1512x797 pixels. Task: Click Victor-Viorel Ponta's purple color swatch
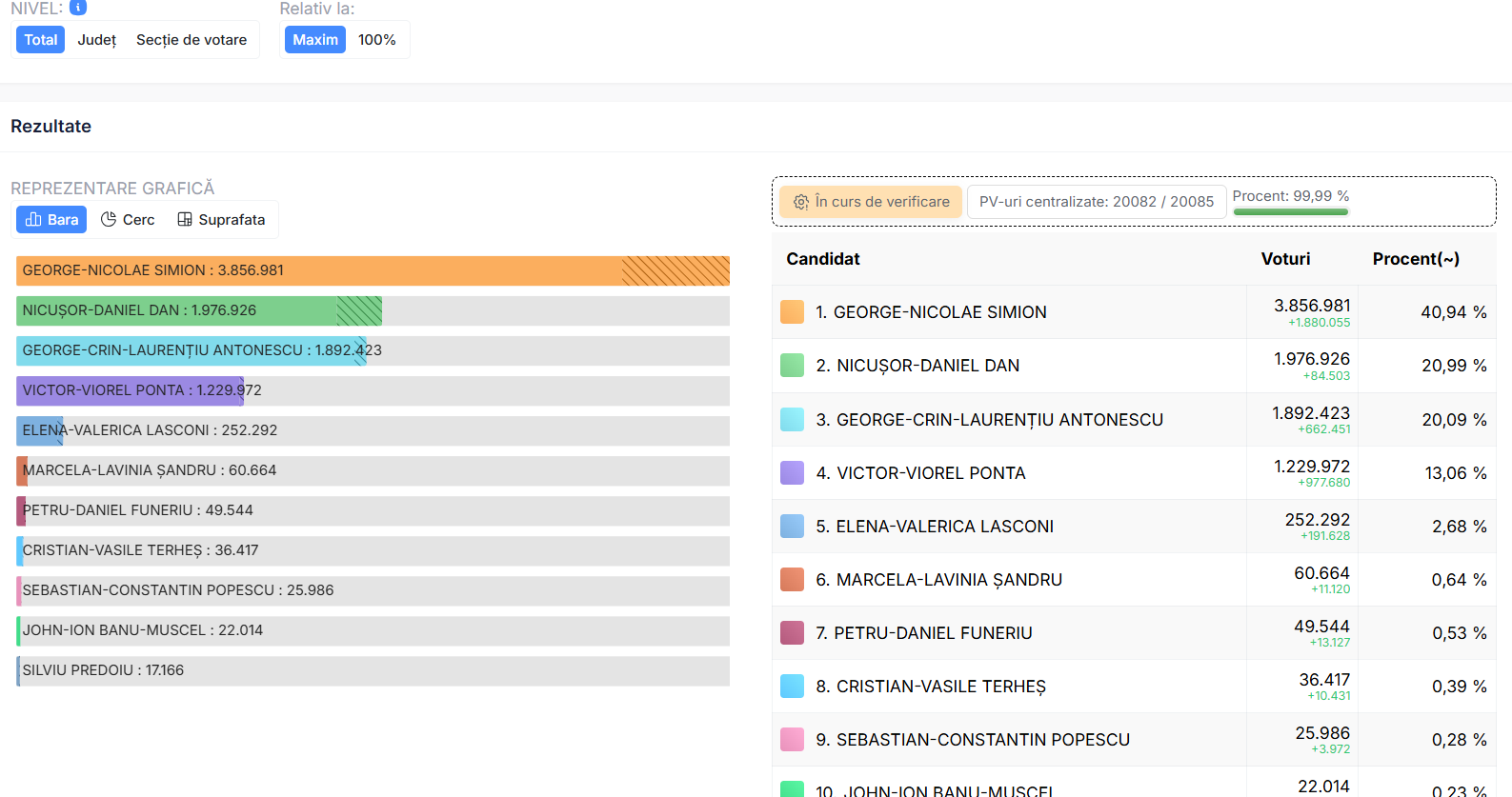(792, 473)
